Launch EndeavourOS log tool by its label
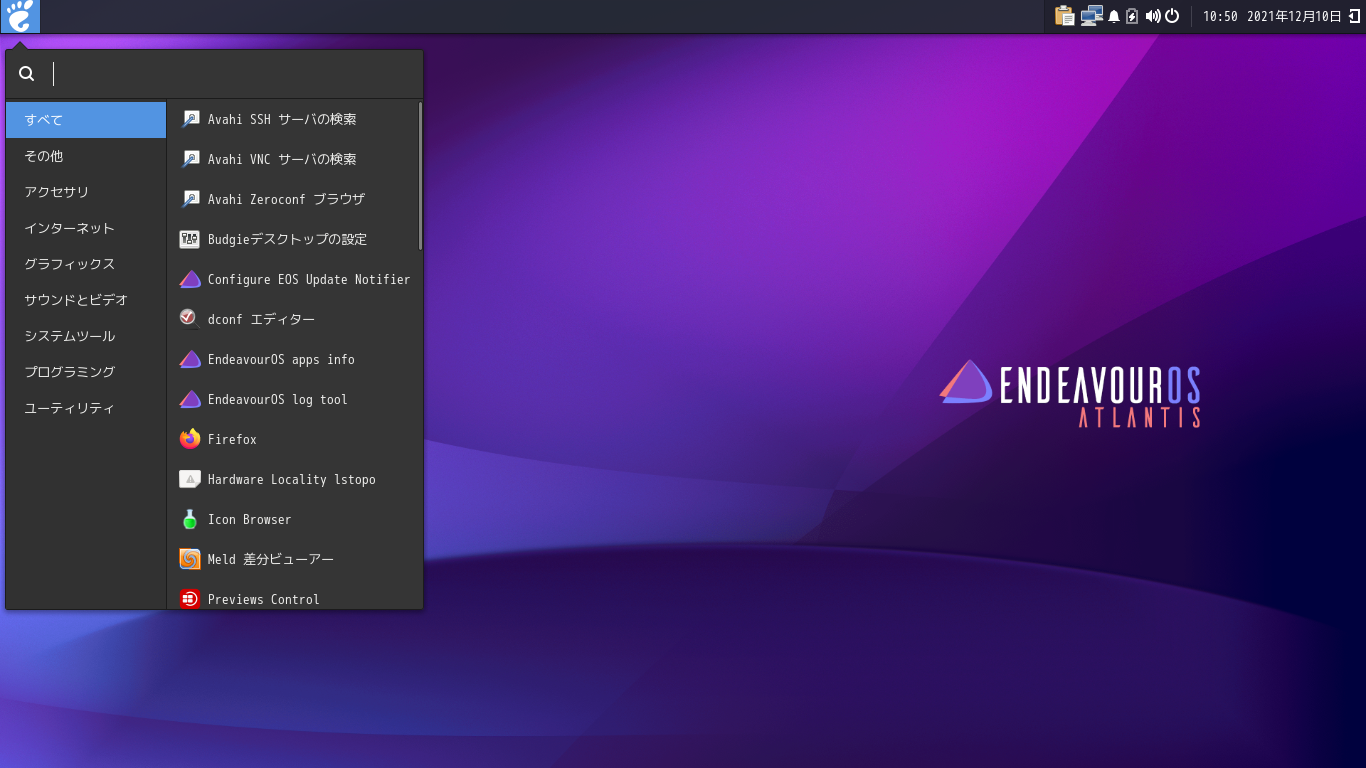The height and width of the screenshot is (768, 1366). (x=278, y=399)
